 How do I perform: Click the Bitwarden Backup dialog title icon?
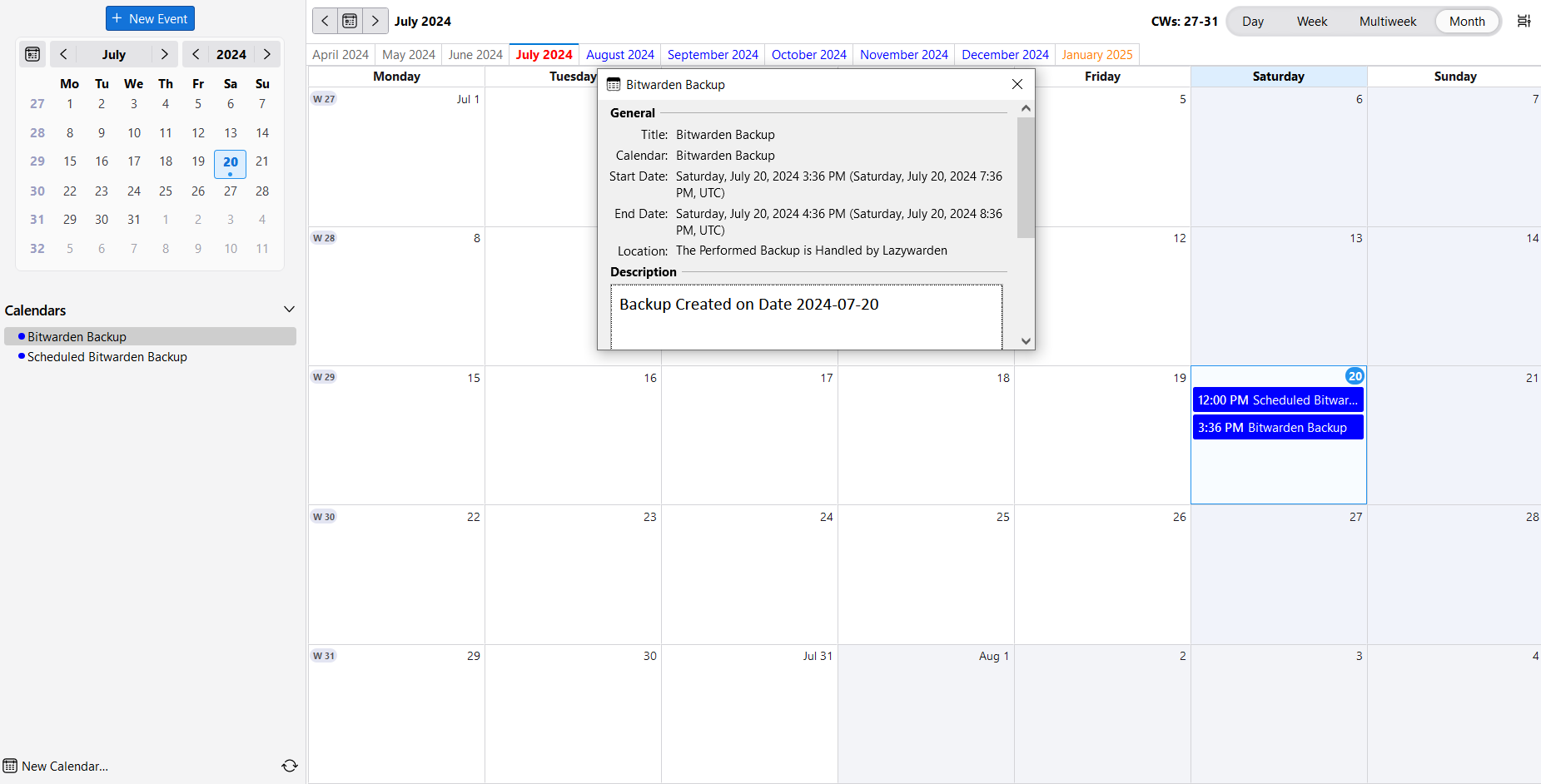click(614, 84)
